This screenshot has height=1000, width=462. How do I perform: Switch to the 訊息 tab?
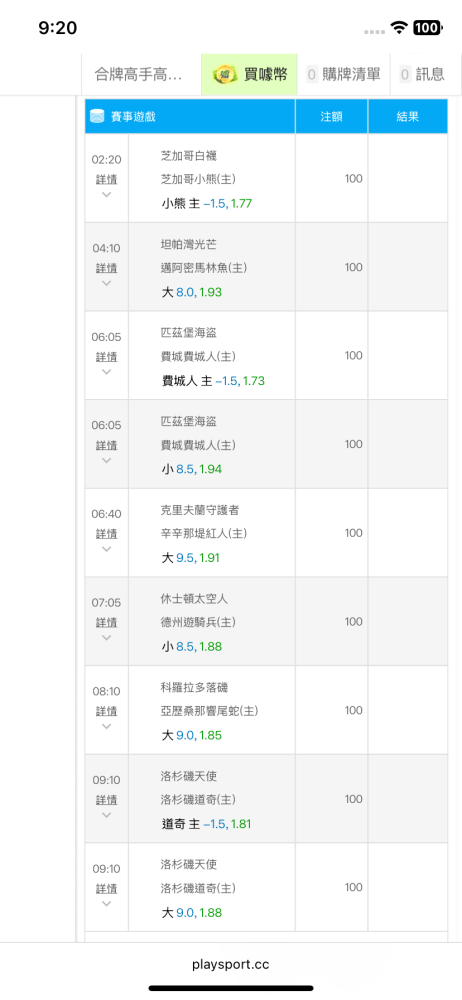(x=422, y=75)
